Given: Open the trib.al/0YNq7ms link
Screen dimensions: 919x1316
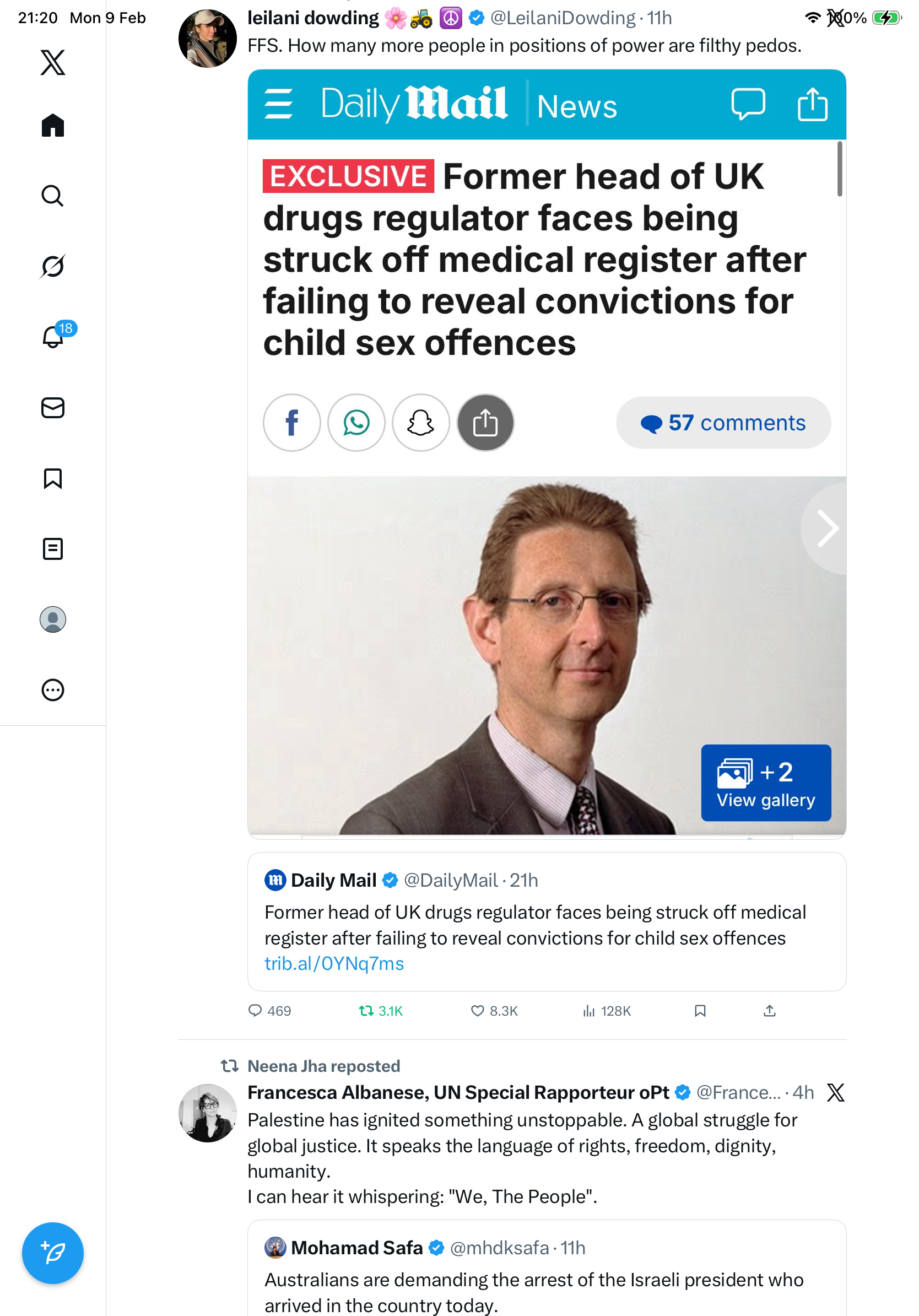Looking at the screenshot, I should point(334,963).
